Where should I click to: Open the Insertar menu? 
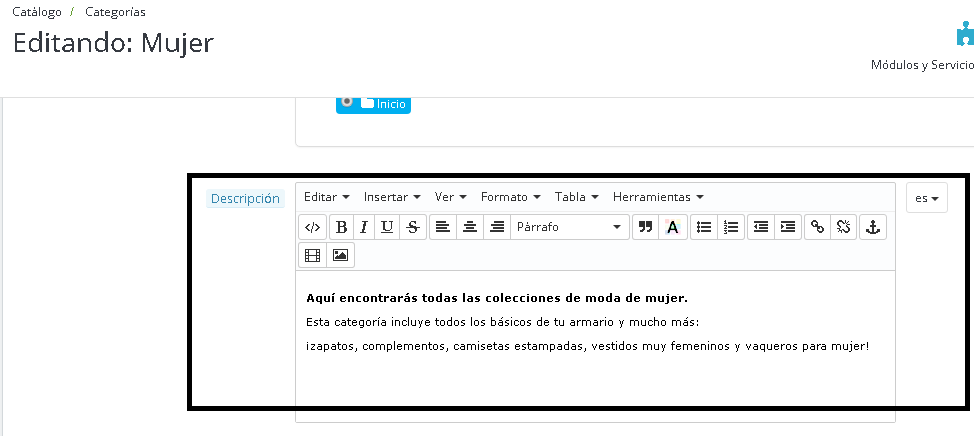pos(393,197)
